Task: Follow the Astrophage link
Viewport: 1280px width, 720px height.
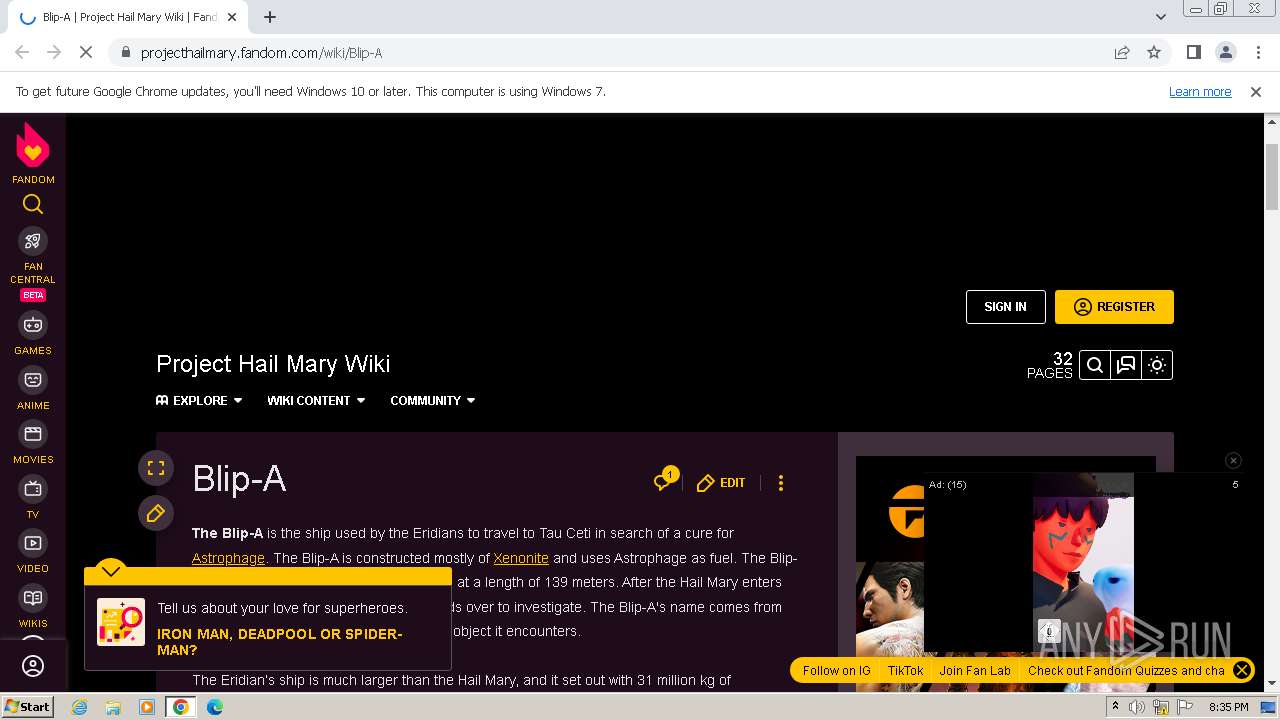Action: point(228,558)
